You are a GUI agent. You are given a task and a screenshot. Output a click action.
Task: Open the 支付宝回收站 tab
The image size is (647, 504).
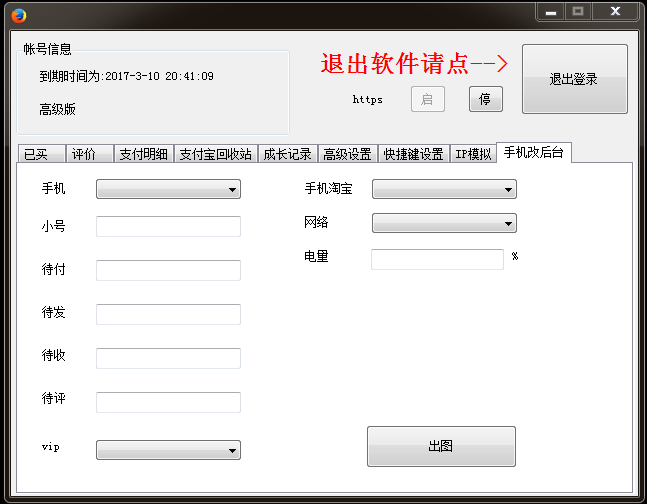click(x=216, y=154)
